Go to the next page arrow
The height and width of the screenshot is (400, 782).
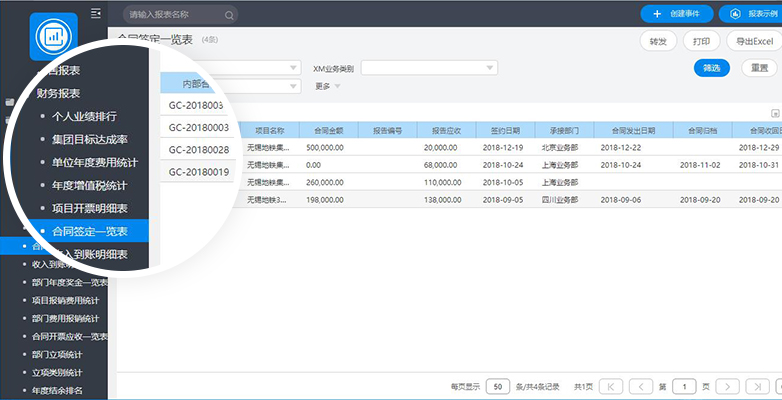click(x=728, y=387)
